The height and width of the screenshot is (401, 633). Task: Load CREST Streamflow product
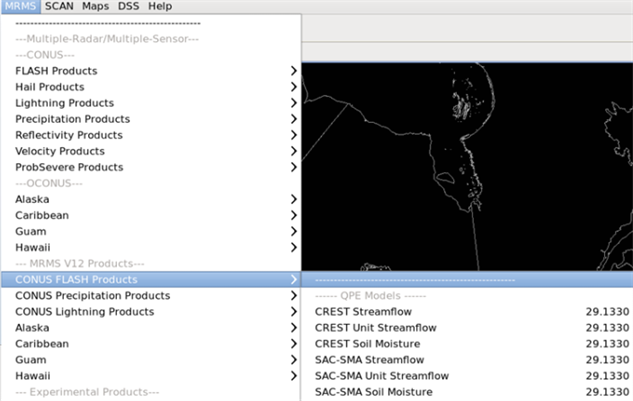click(x=467, y=312)
